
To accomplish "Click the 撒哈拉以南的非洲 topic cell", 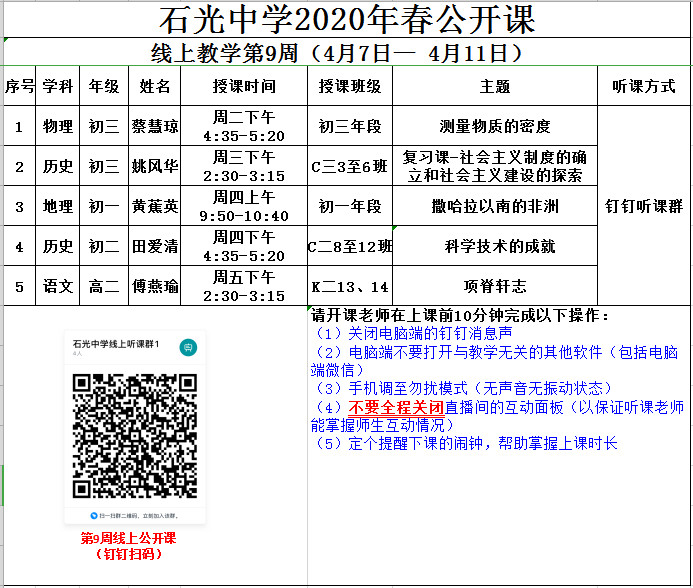I will pyautogui.click(x=495, y=207).
